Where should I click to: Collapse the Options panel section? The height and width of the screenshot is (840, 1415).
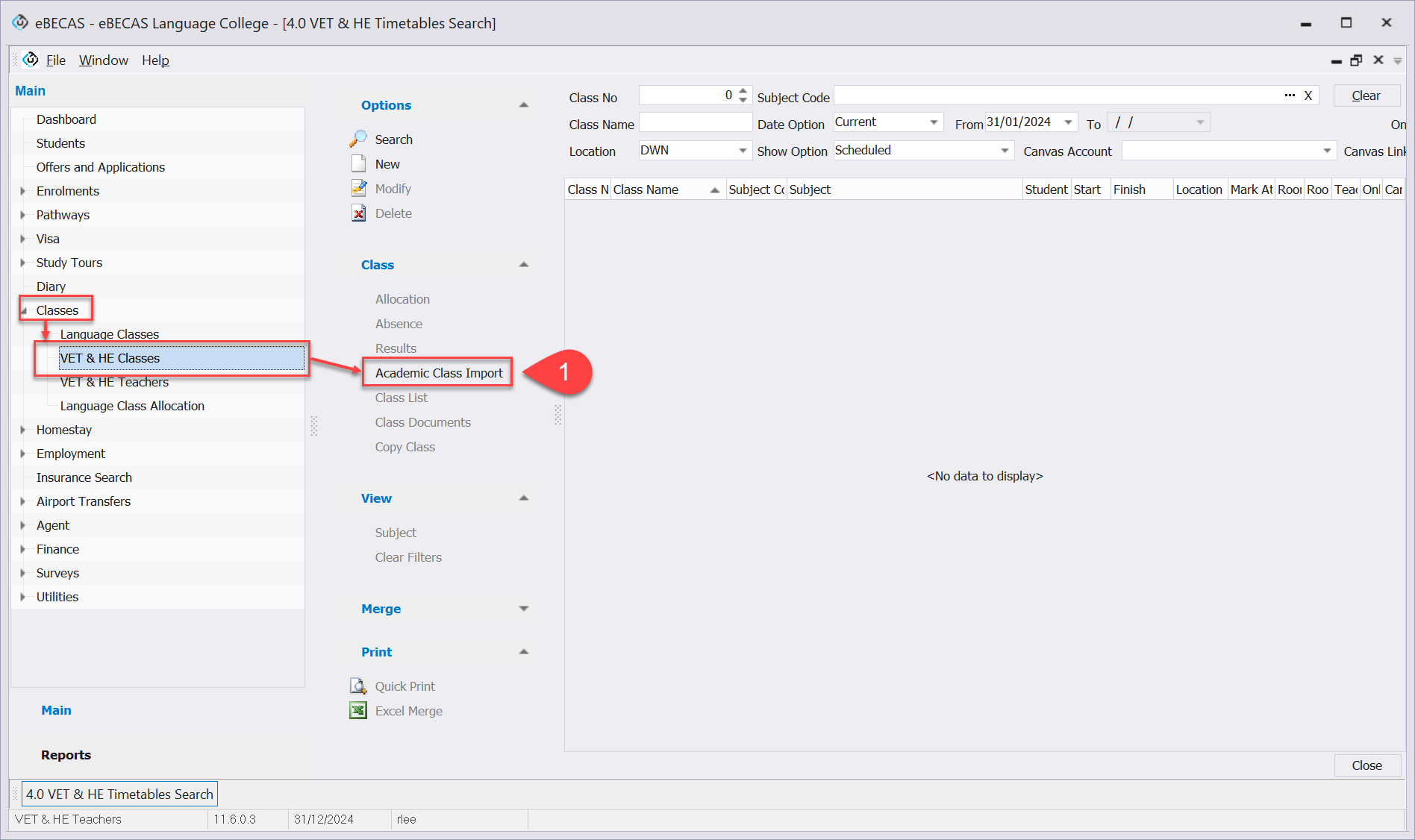pyautogui.click(x=524, y=105)
